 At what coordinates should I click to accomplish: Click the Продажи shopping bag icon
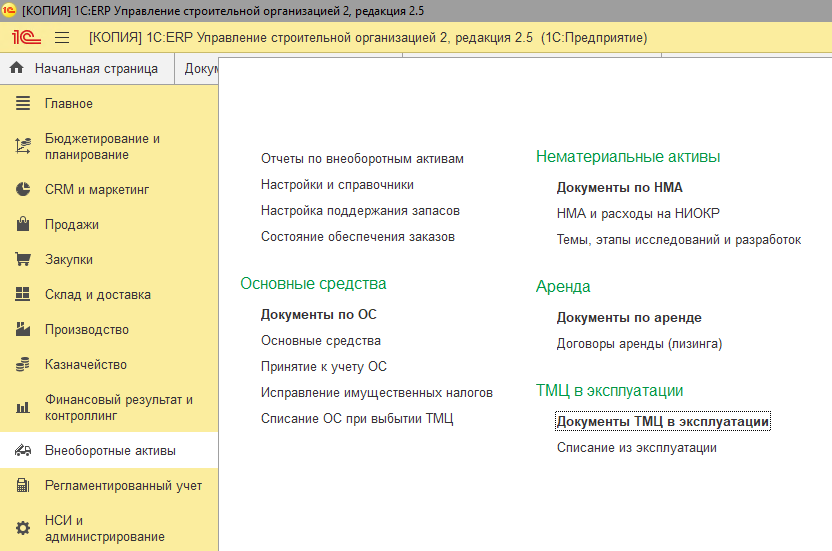tap(23, 225)
